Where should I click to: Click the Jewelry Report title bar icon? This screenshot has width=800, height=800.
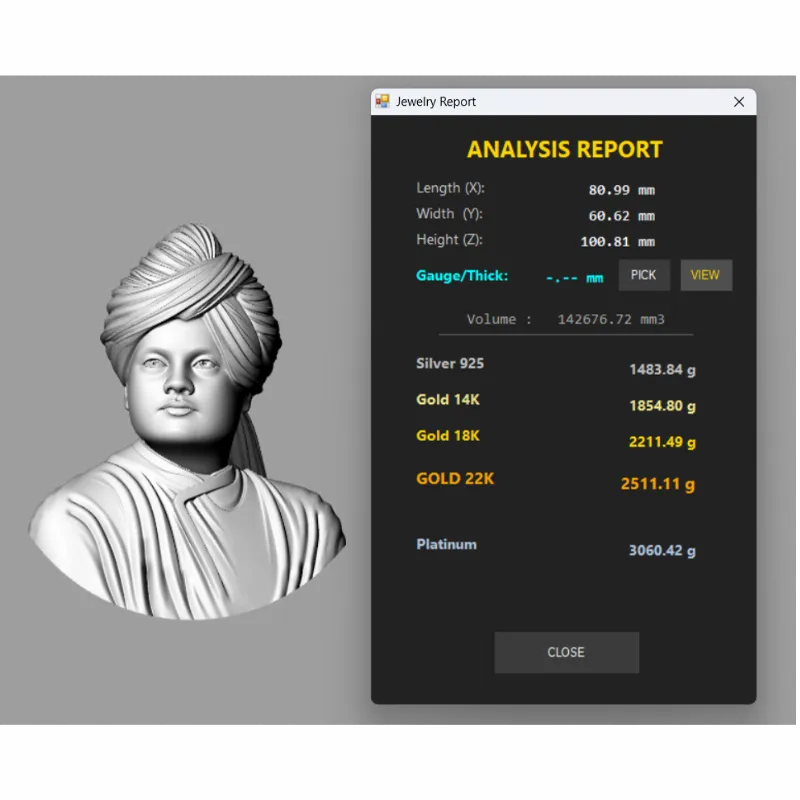pyautogui.click(x=382, y=102)
